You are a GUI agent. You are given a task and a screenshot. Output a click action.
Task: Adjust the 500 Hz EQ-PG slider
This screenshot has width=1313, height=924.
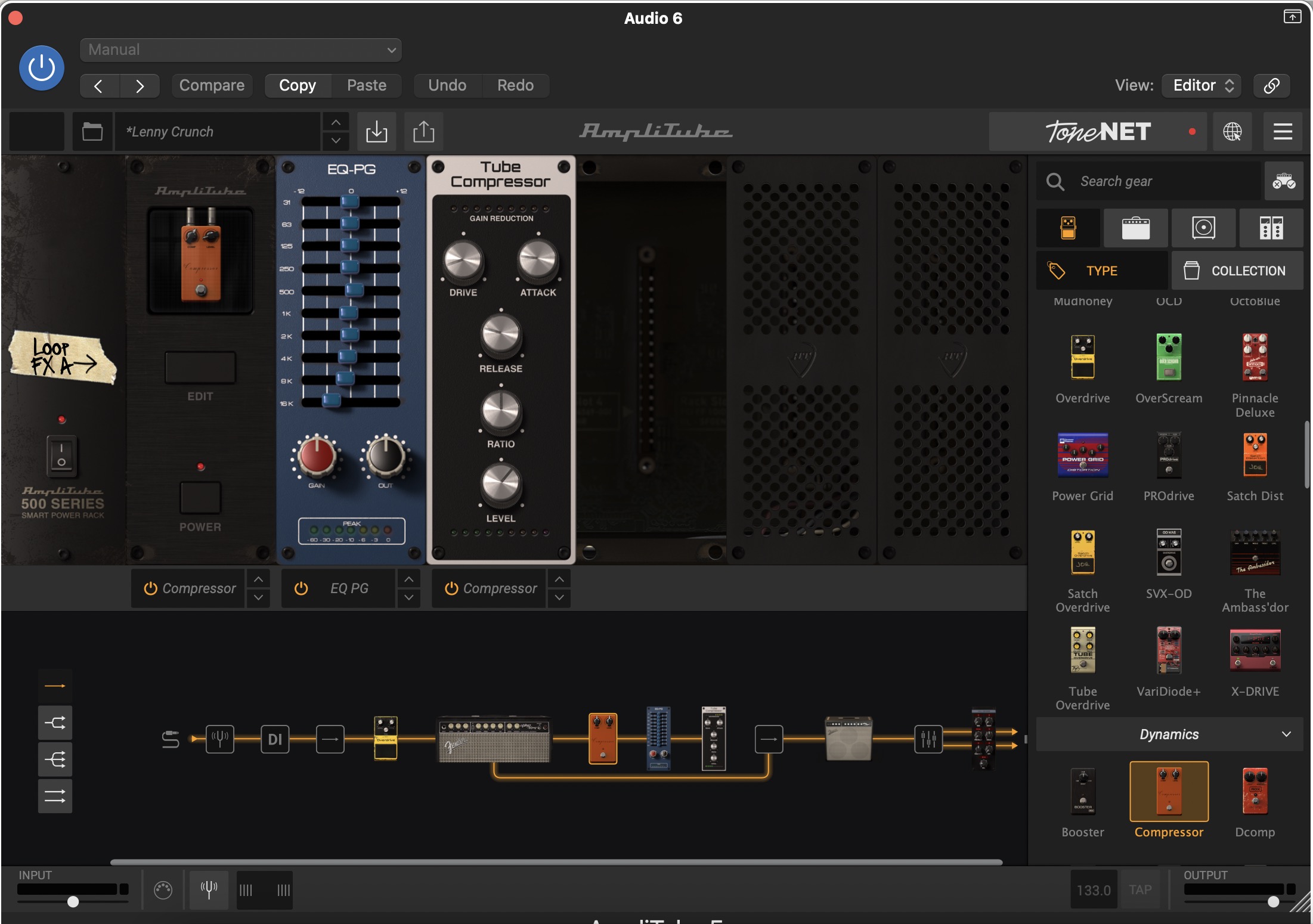[354, 291]
